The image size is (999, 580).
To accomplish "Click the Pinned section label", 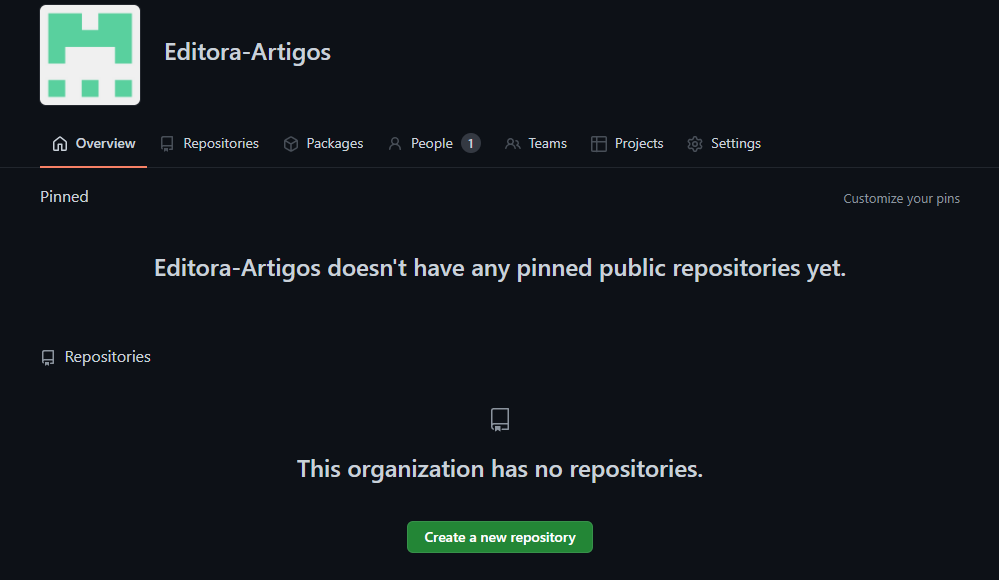I will (64, 196).
